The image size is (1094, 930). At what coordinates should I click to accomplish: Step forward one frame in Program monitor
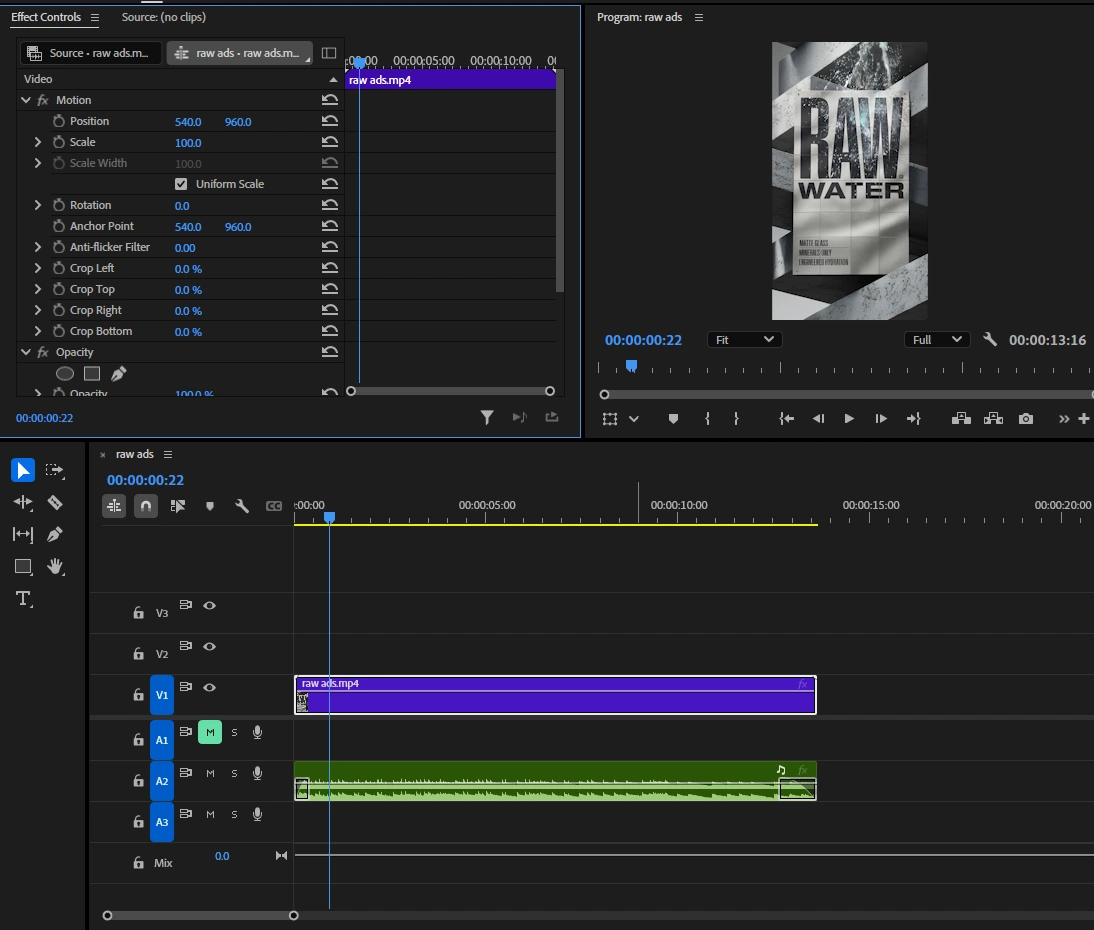(881, 419)
